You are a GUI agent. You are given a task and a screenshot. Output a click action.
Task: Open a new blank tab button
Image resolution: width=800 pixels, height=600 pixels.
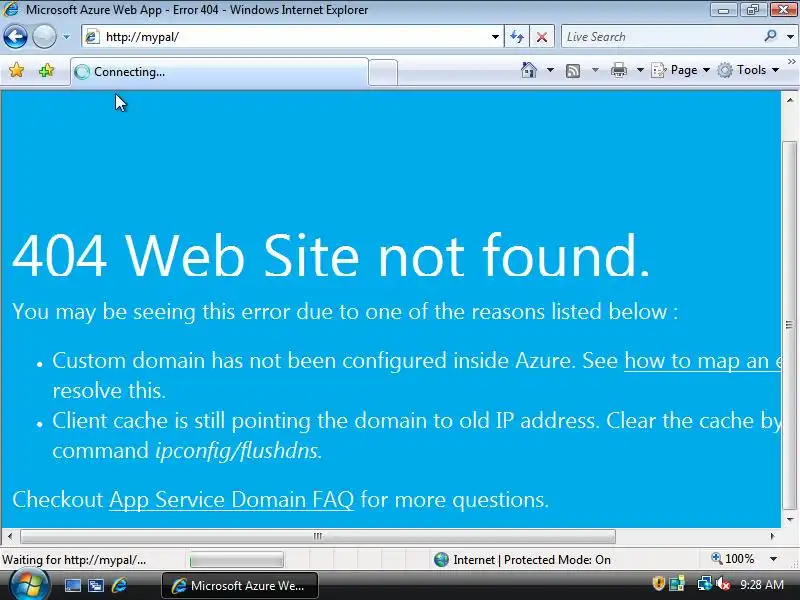(x=383, y=72)
